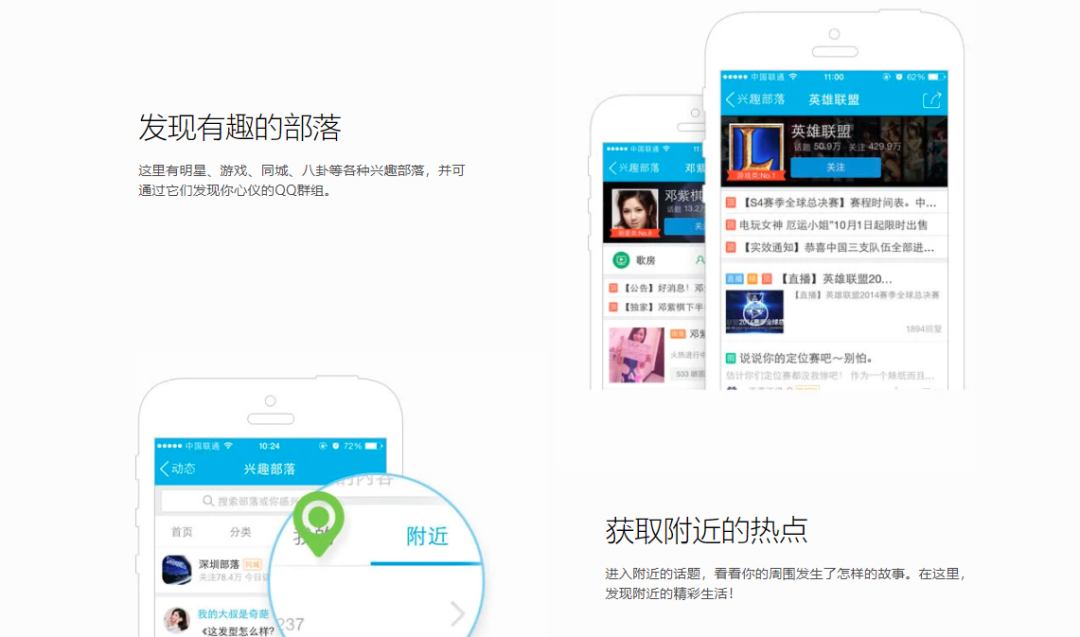Click the 歌房 label

click(645, 260)
